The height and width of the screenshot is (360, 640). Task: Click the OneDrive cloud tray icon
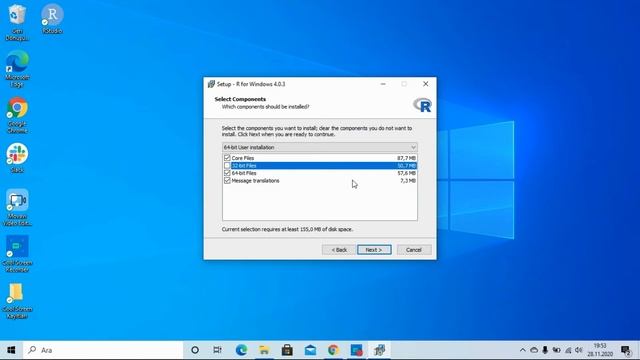pyautogui.click(x=534, y=350)
